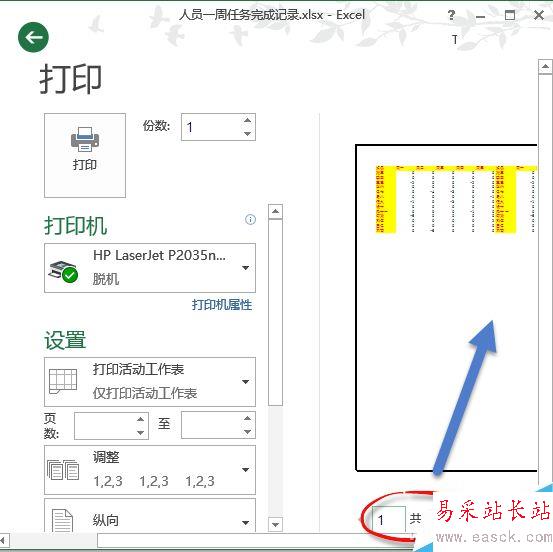Click the large Print button
This screenshot has width=553, height=552.
coord(85,155)
